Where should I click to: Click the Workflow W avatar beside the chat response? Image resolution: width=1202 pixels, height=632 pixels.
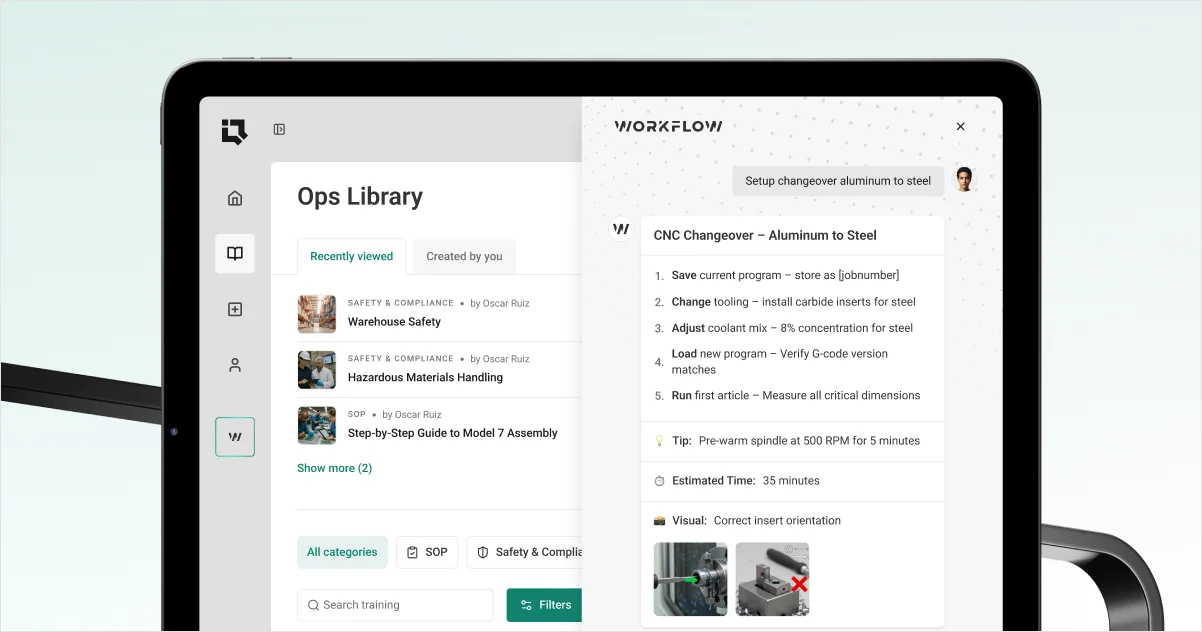coord(620,228)
